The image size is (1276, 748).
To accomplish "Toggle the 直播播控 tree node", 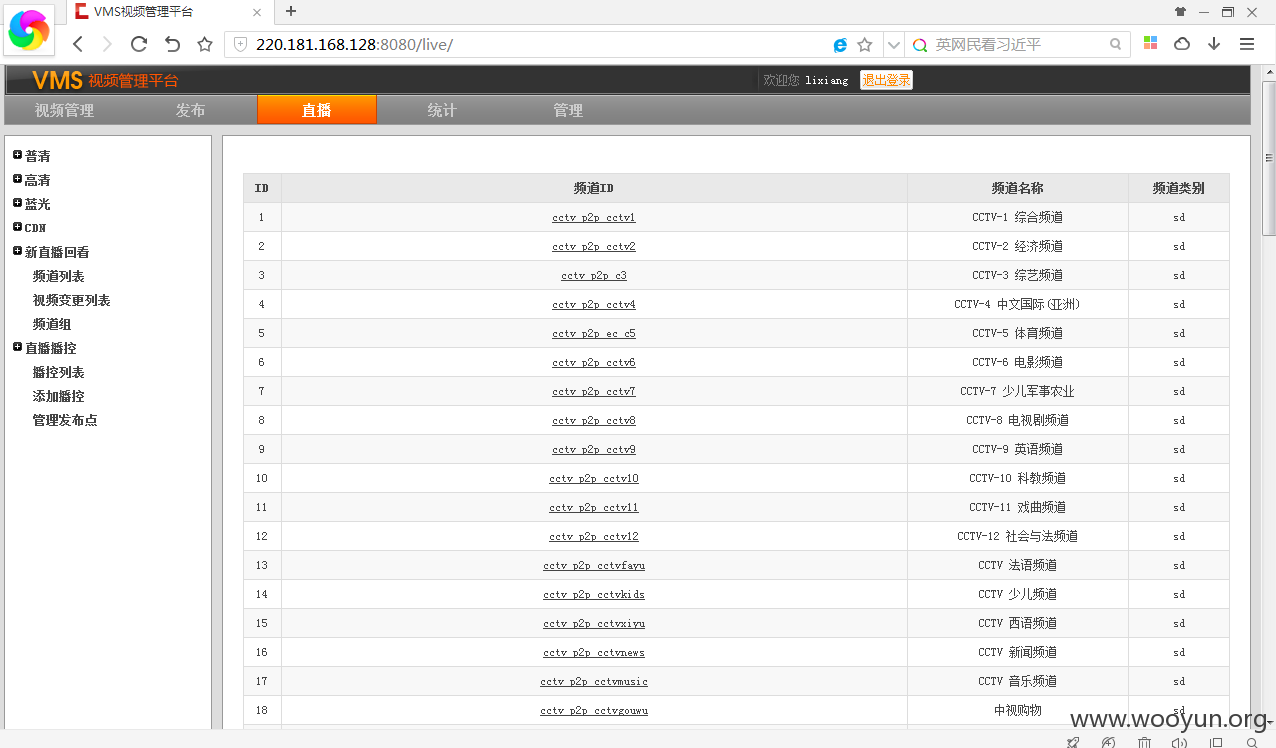I will pos(17,347).
